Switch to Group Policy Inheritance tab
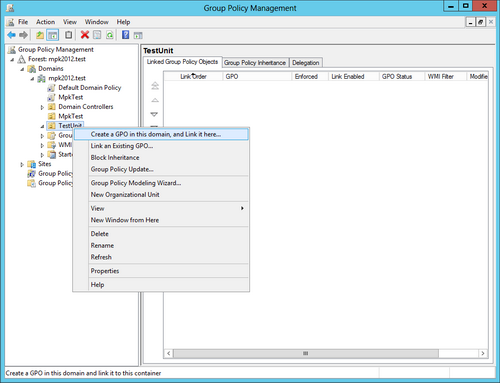Viewport: 500px width, 383px height. click(x=255, y=63)
